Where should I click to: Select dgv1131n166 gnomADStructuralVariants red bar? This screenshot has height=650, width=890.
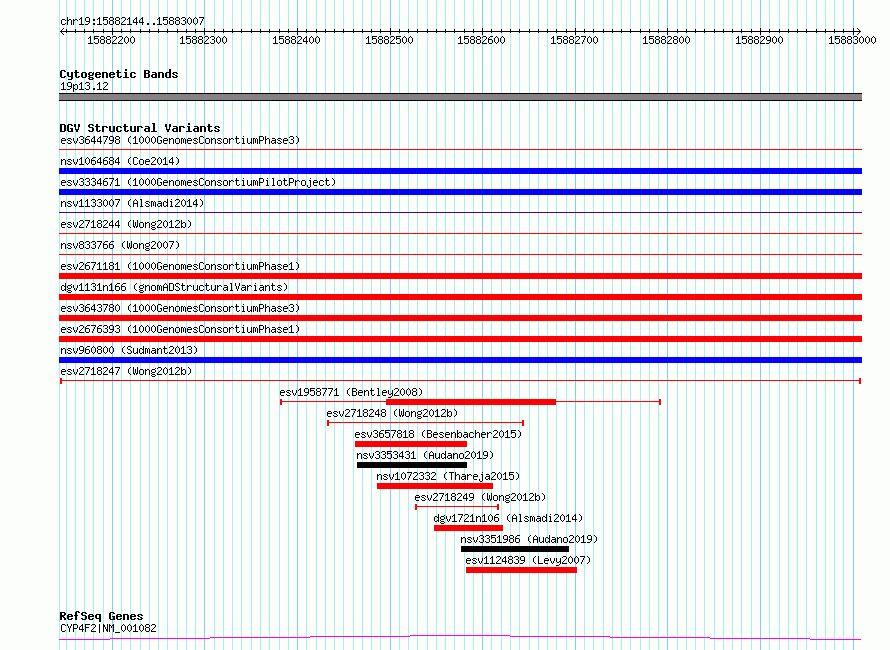[460, 297]
